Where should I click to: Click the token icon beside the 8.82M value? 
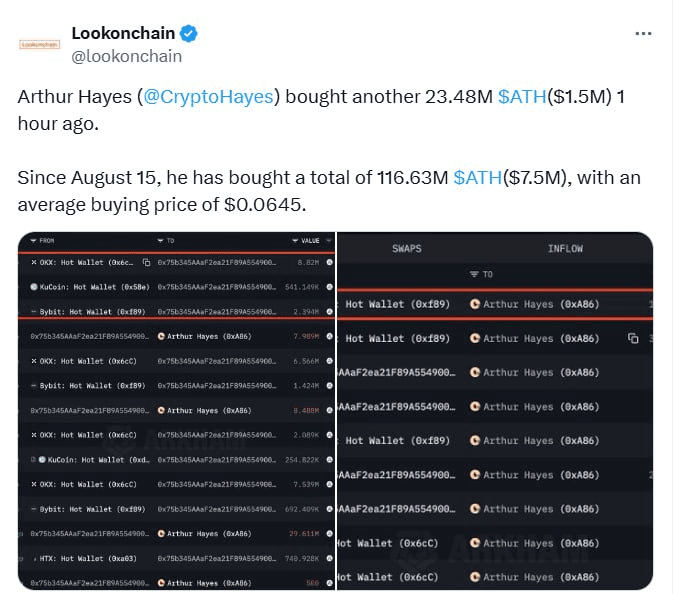pos(330,262)
